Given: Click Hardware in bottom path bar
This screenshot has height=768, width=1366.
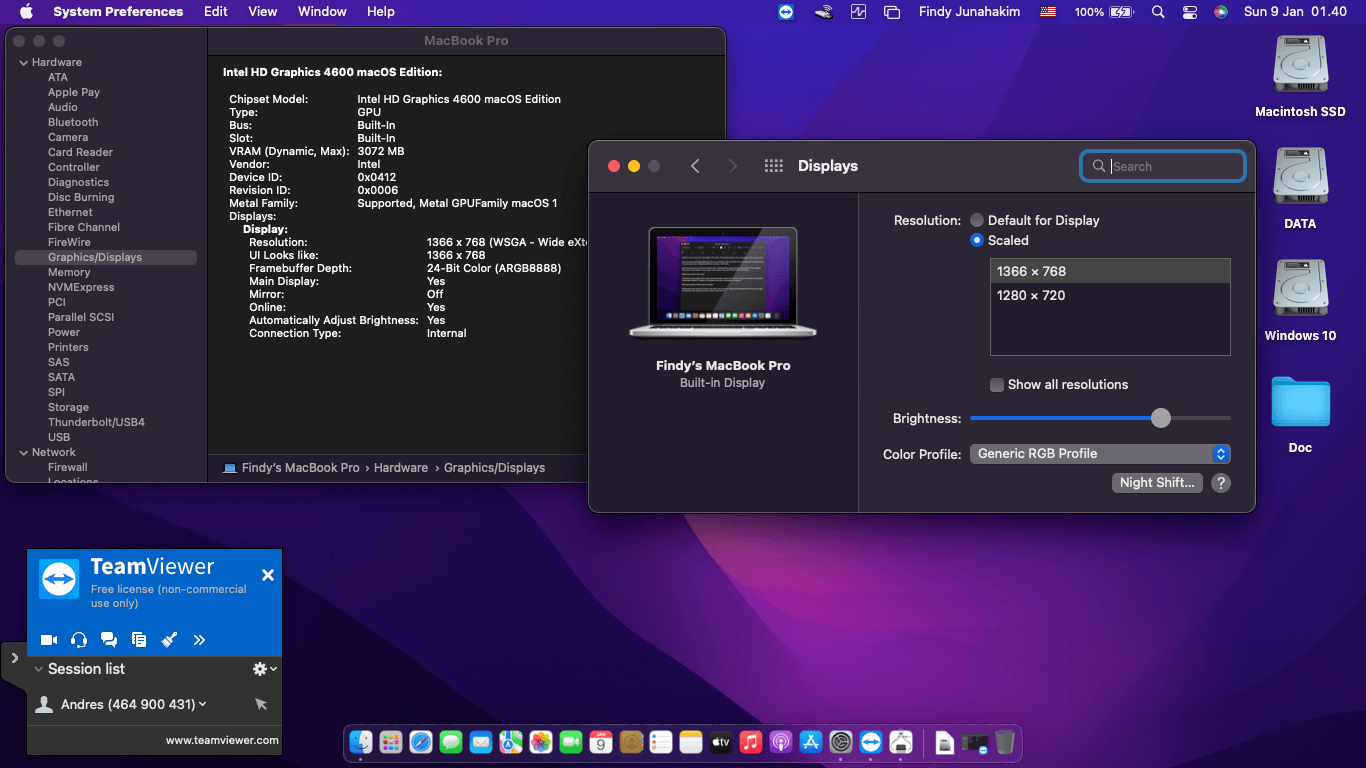Looking at the screenshot, I should 401,468.
